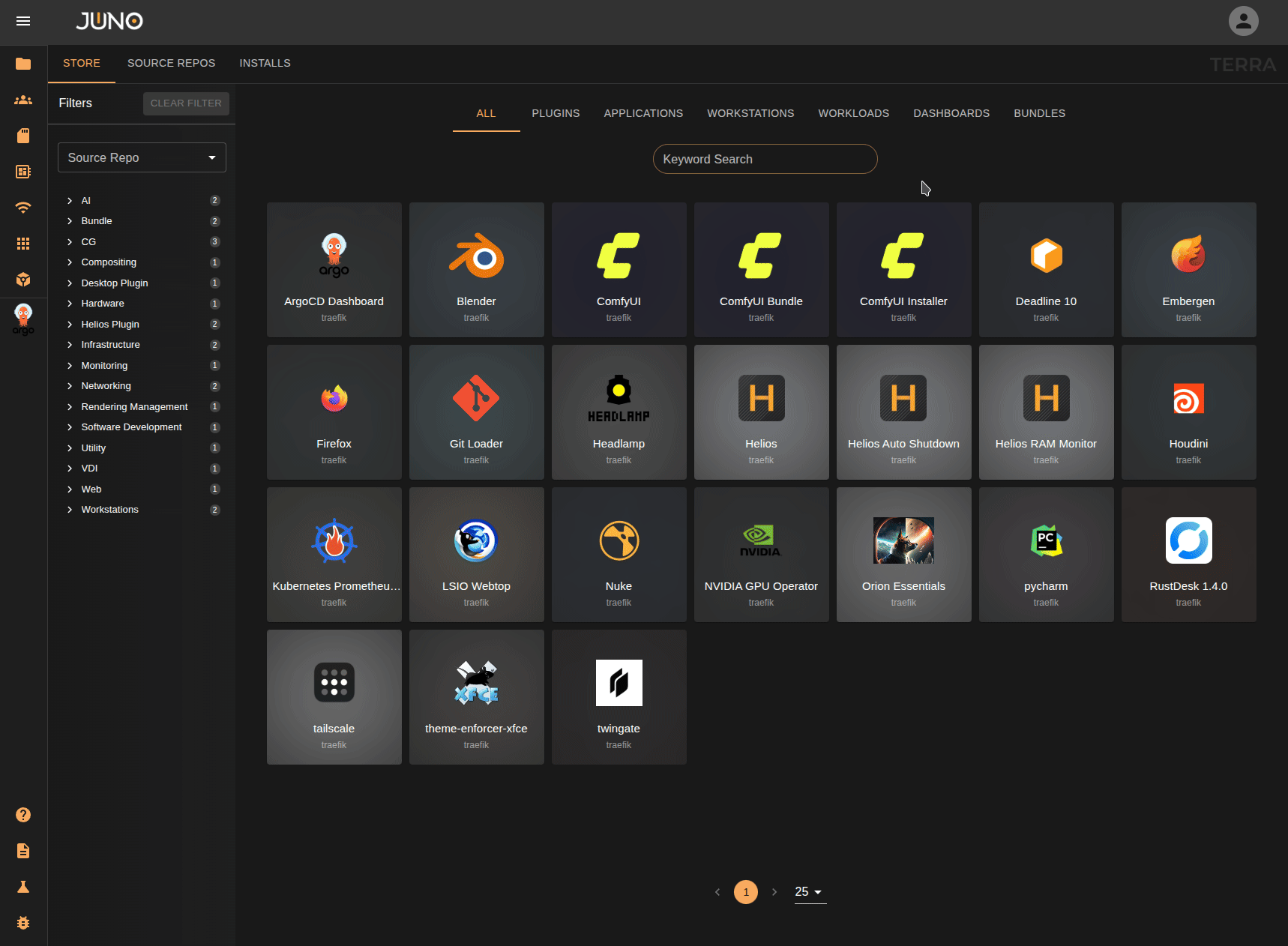Go to next page arrow

point(774,892)
